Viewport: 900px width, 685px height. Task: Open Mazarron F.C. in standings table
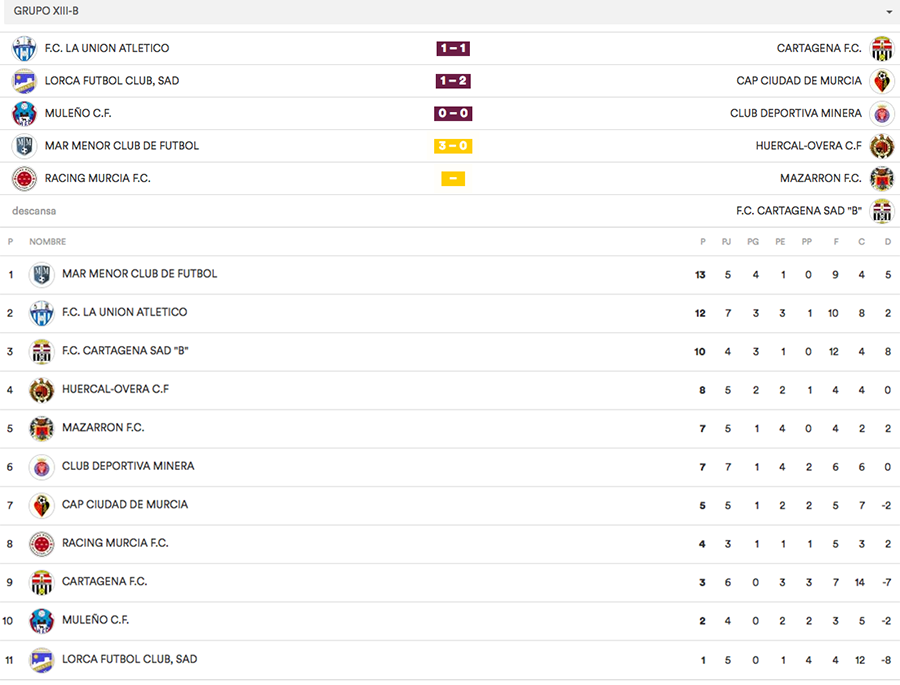103,428
